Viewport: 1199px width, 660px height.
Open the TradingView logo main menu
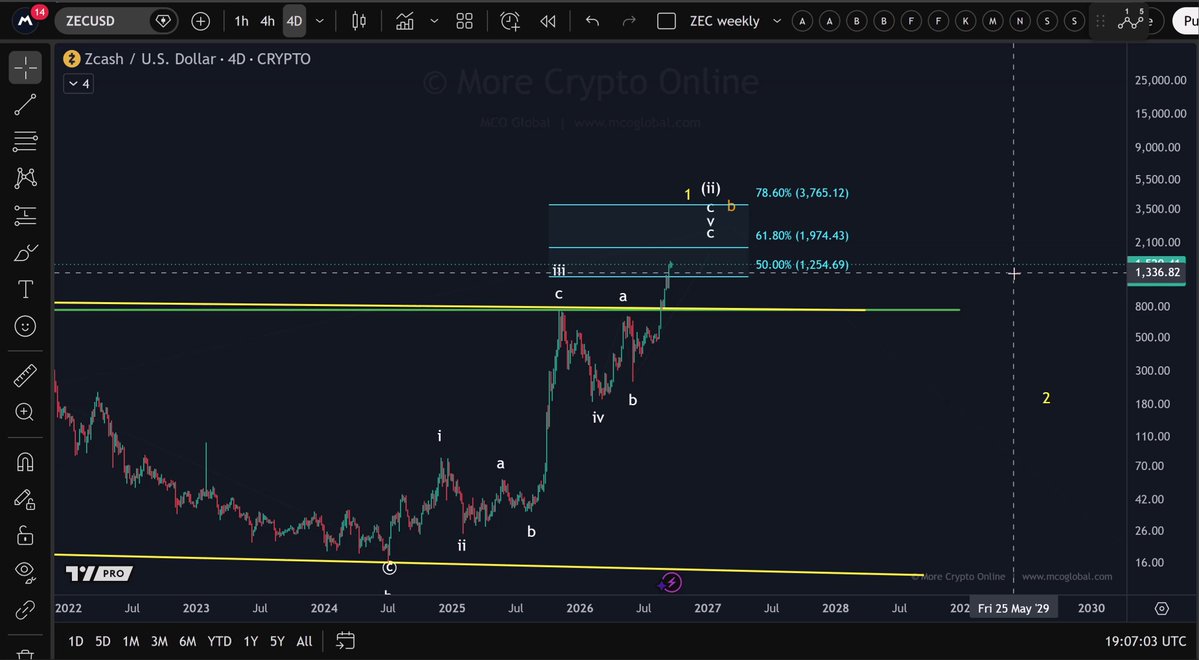pyautogui.click(x=25, y=21)
